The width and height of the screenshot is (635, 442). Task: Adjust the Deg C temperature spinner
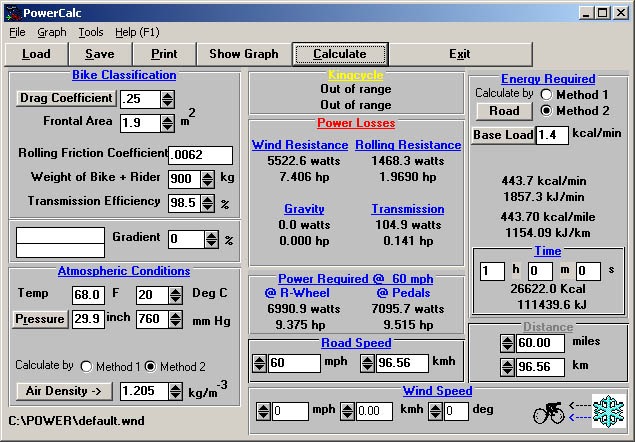pos(175,295)
